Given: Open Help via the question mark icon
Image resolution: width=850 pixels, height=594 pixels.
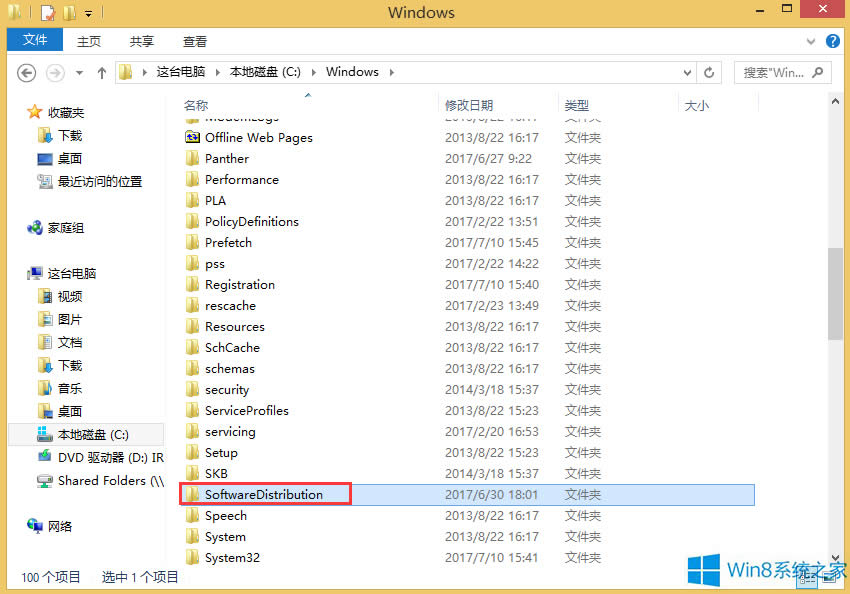Looking at the screenshot, I should click(x=833, y=41).
